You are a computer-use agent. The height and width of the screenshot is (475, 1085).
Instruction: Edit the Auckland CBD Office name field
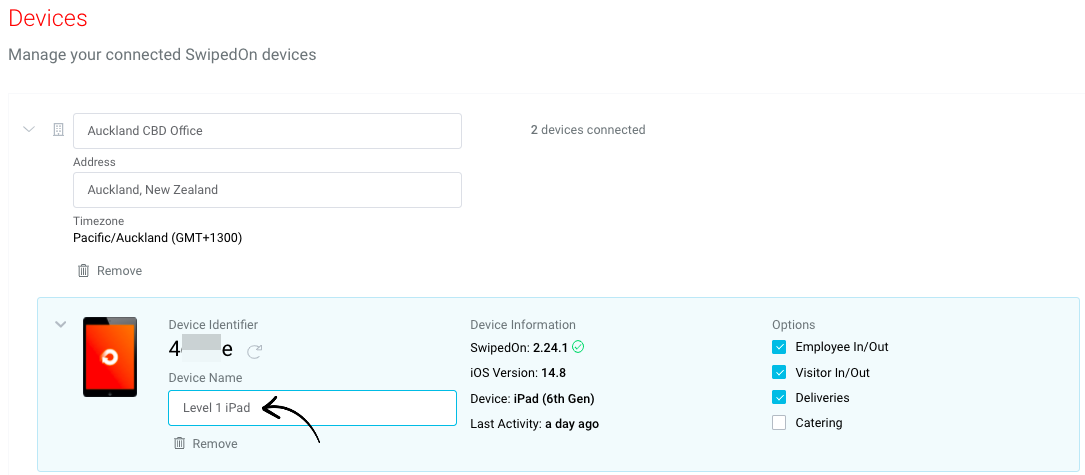click(267, 131)
